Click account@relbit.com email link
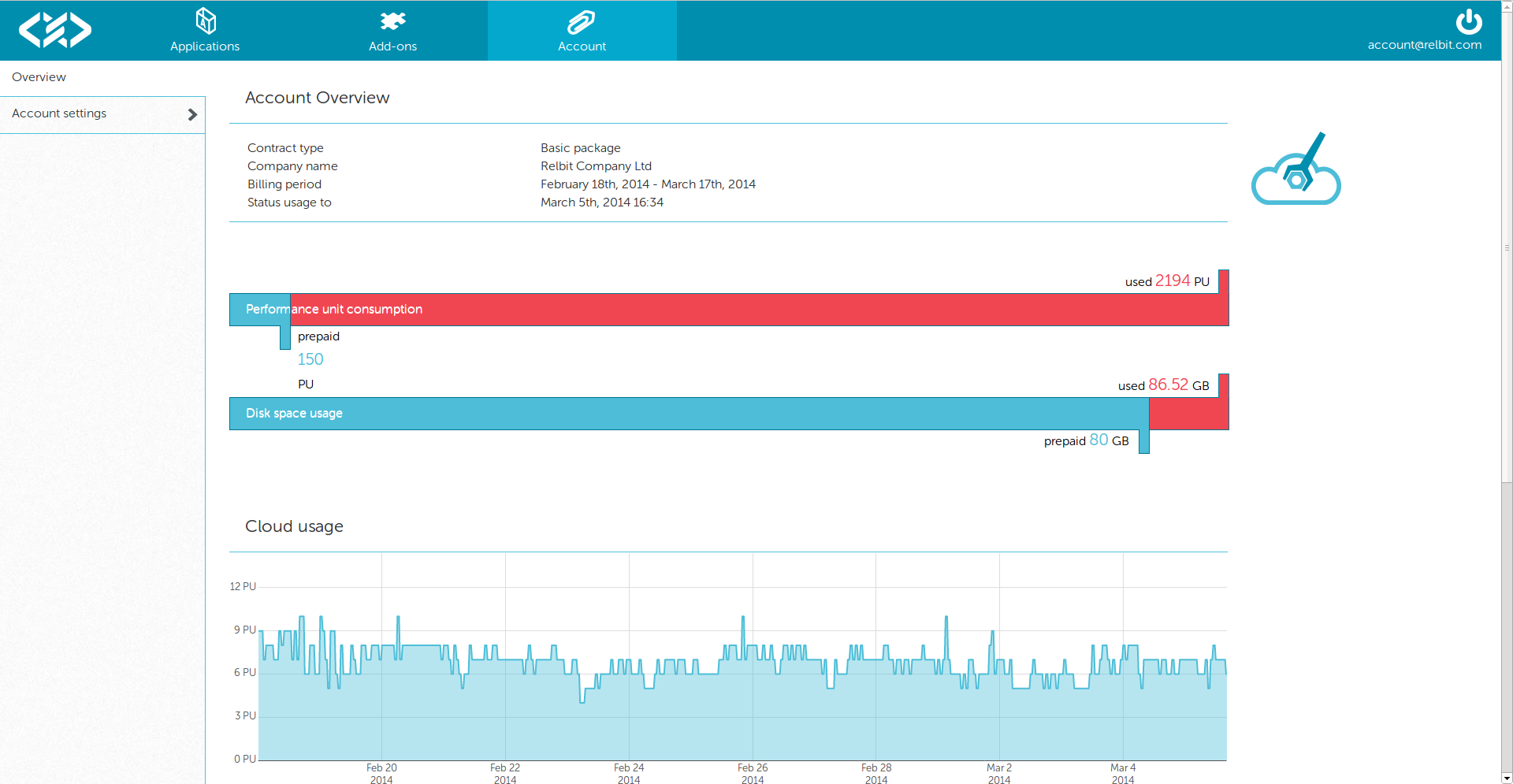1513x784 pixels. 1424,45
